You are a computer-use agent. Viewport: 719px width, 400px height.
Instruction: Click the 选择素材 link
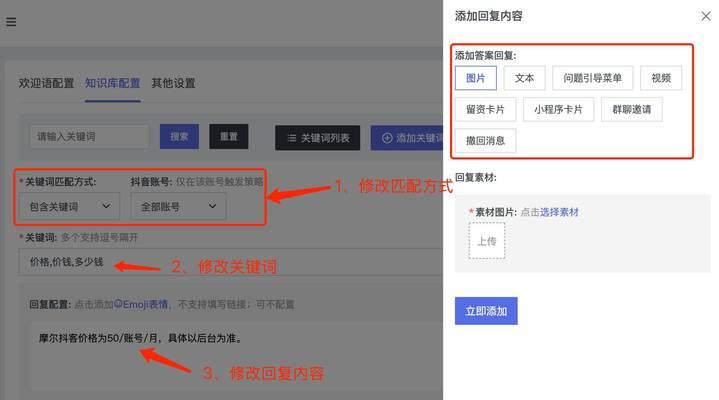[559, 212]
